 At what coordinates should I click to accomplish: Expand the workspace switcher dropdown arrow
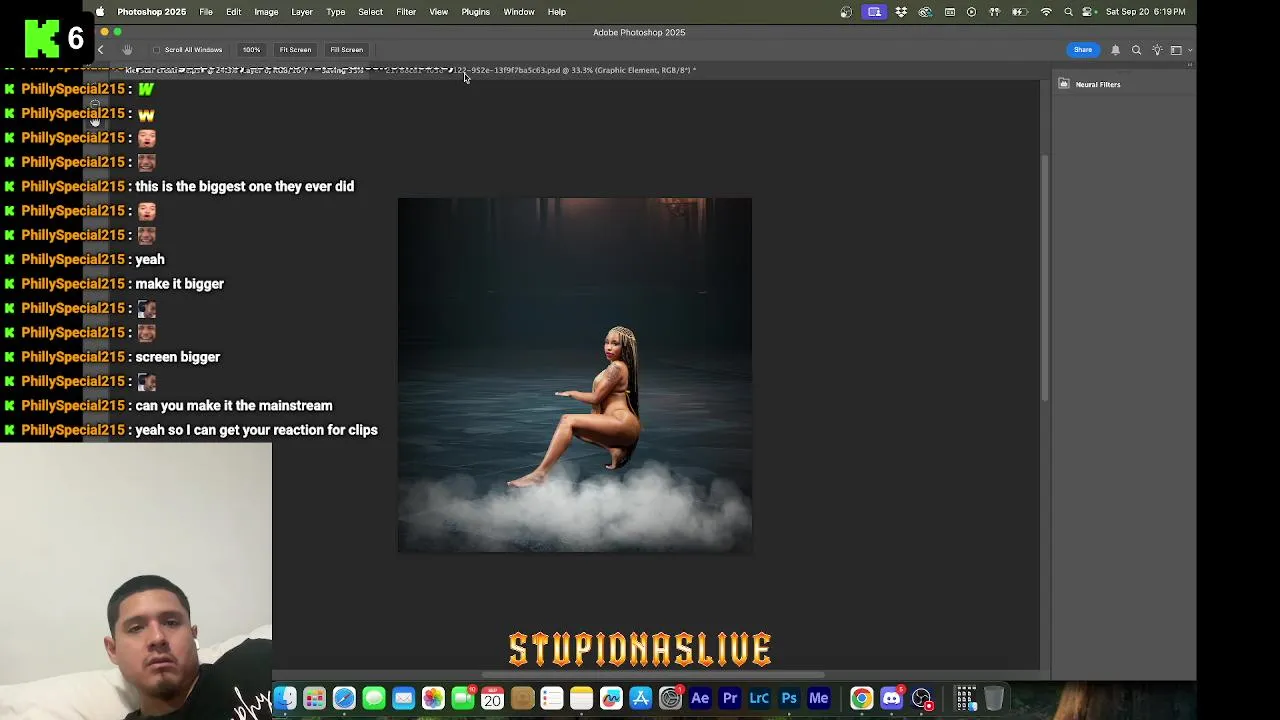point(1189,50)
